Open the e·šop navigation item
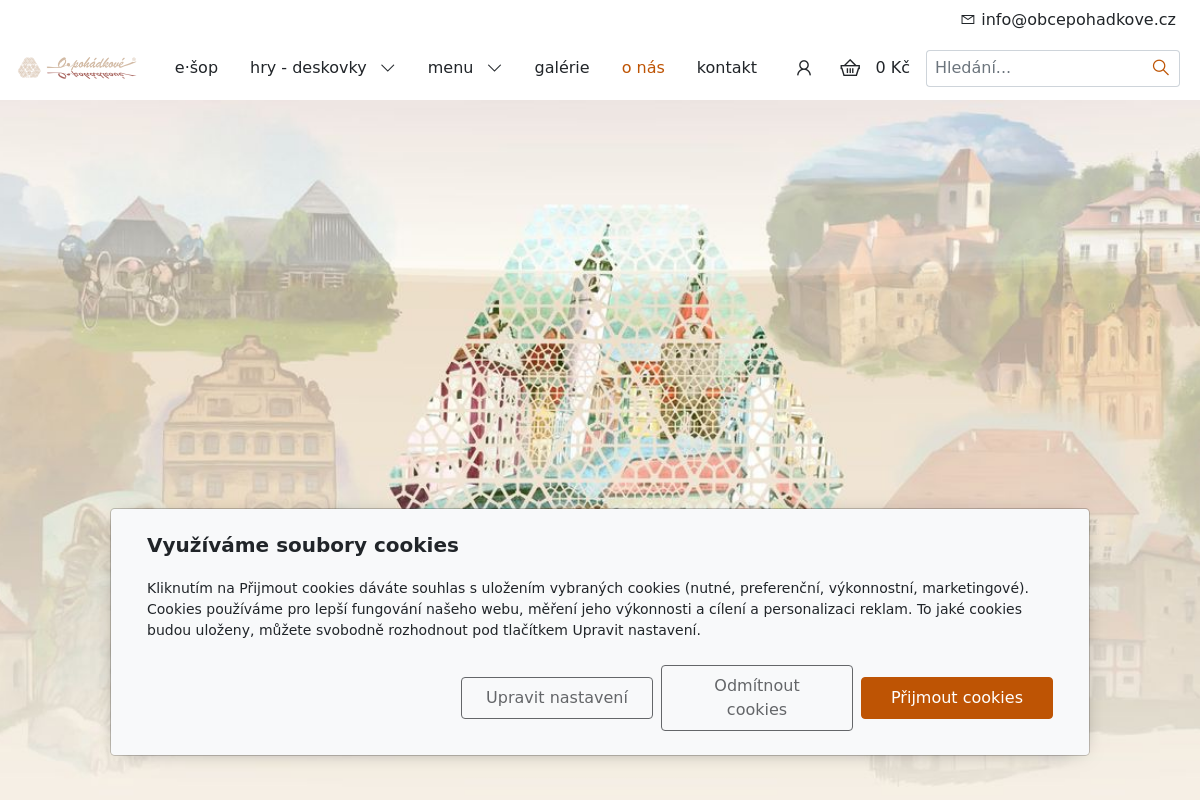The width and height of the screenshot is (1200, 800). pos(196,68)
